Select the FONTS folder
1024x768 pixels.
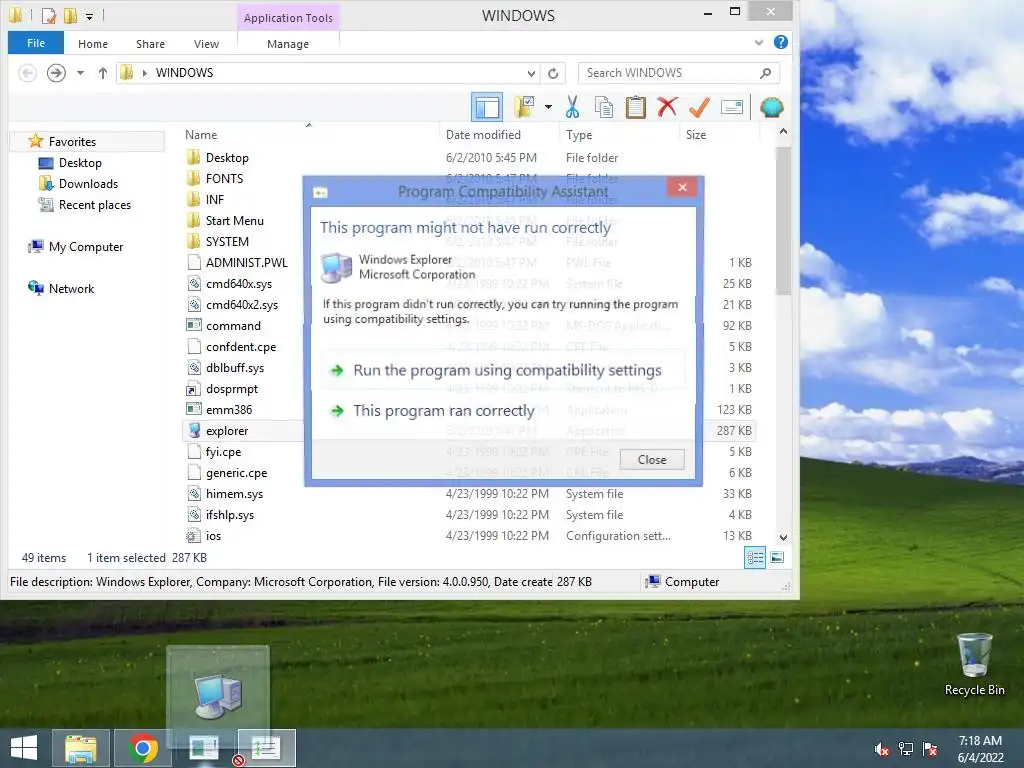(224, 178)
